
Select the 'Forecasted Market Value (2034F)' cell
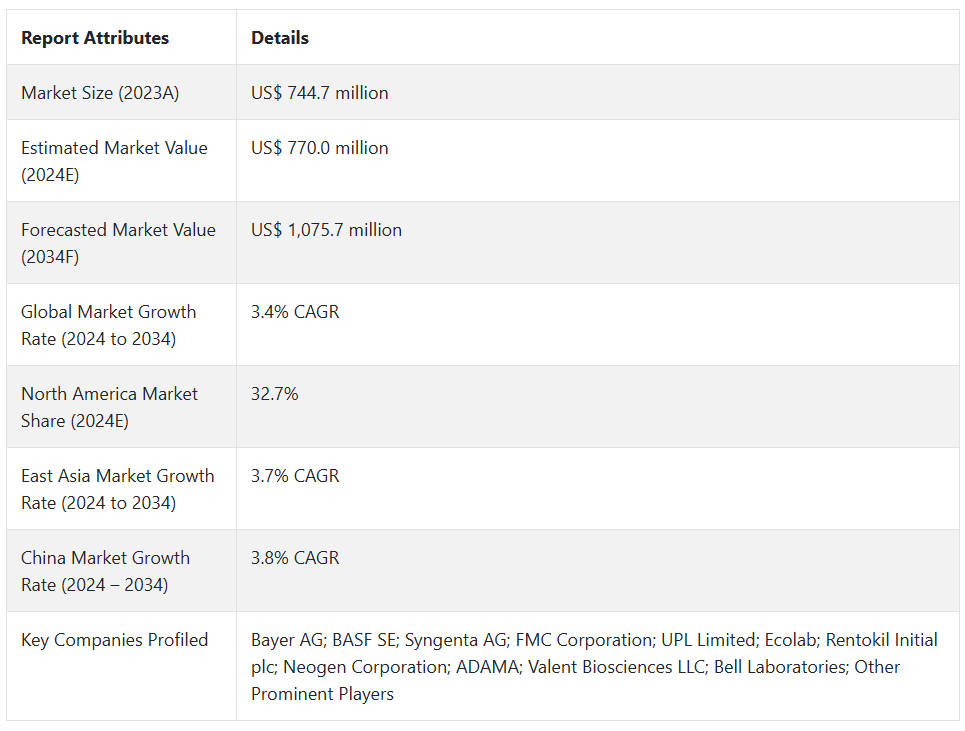(118, 243)
